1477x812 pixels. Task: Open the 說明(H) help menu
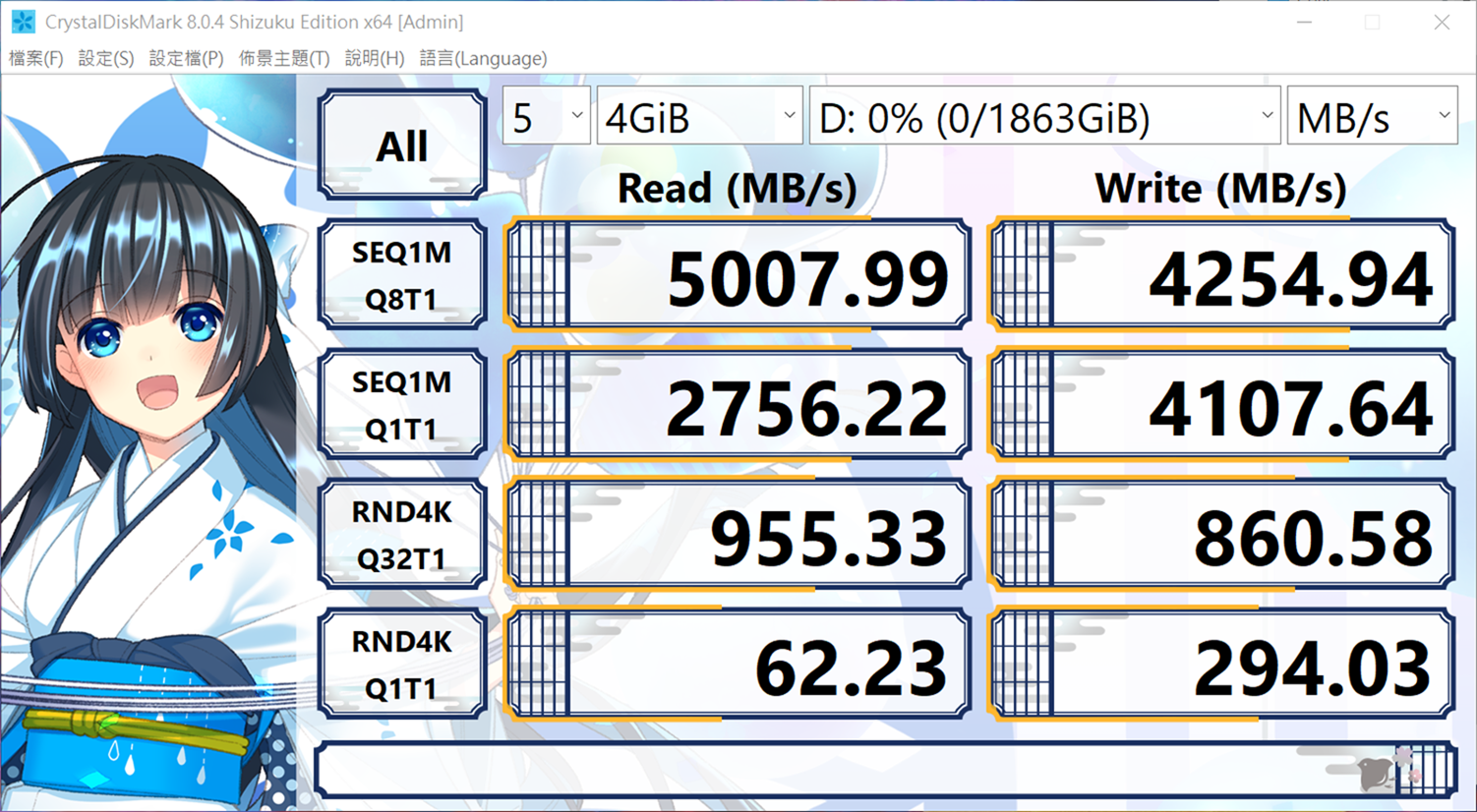click(375, 58)
